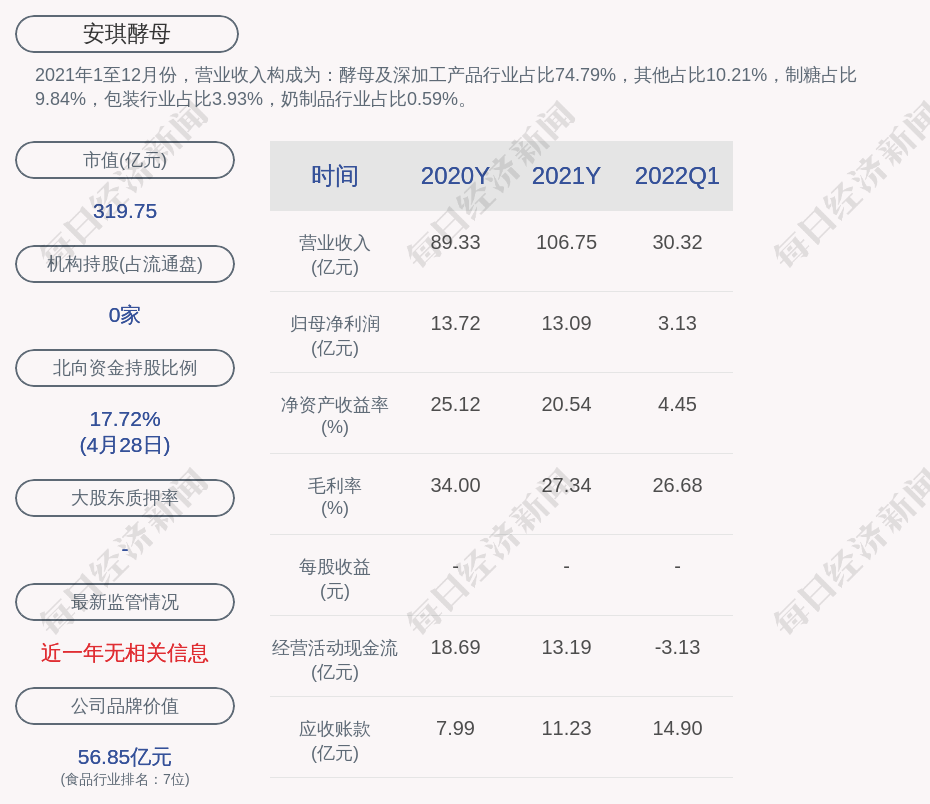Click the 0家 institutional holdings value

pos(125,315)
